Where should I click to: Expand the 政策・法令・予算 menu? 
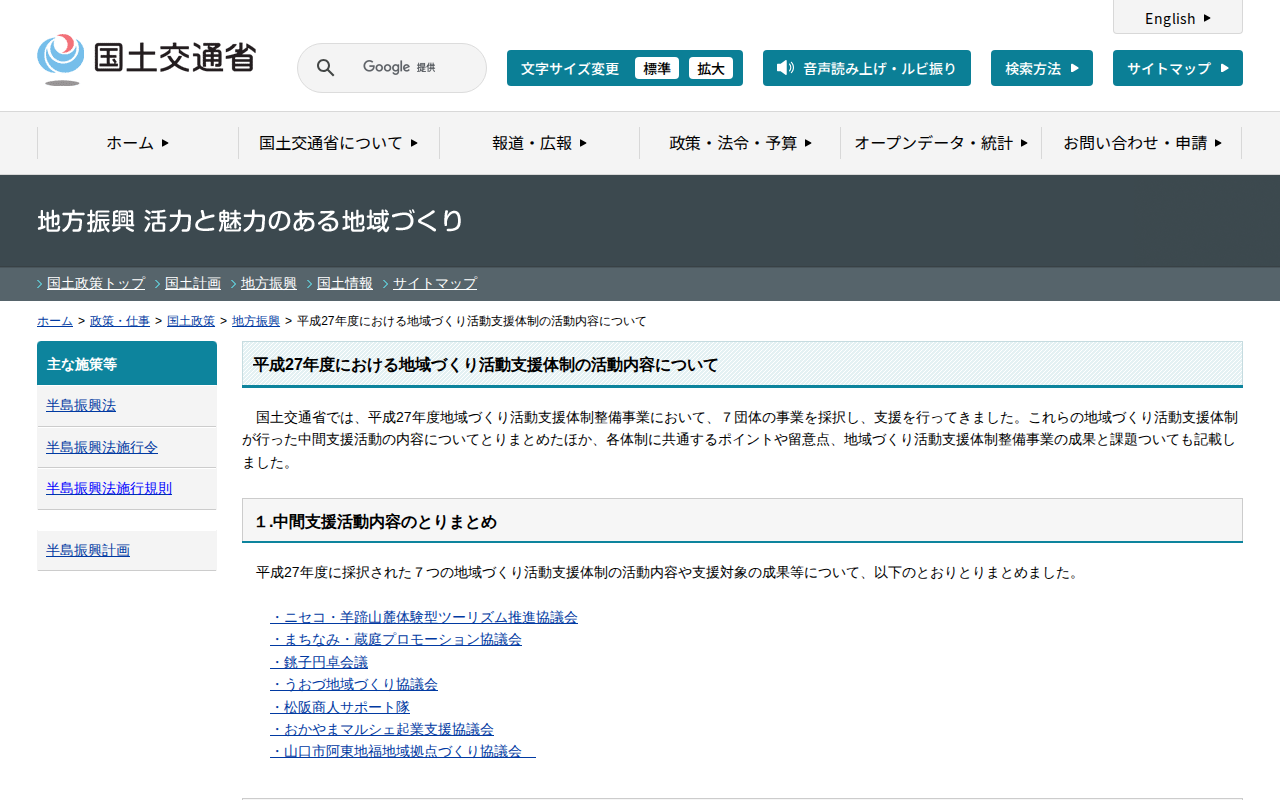pyautogui.click(x=740, y=143)
